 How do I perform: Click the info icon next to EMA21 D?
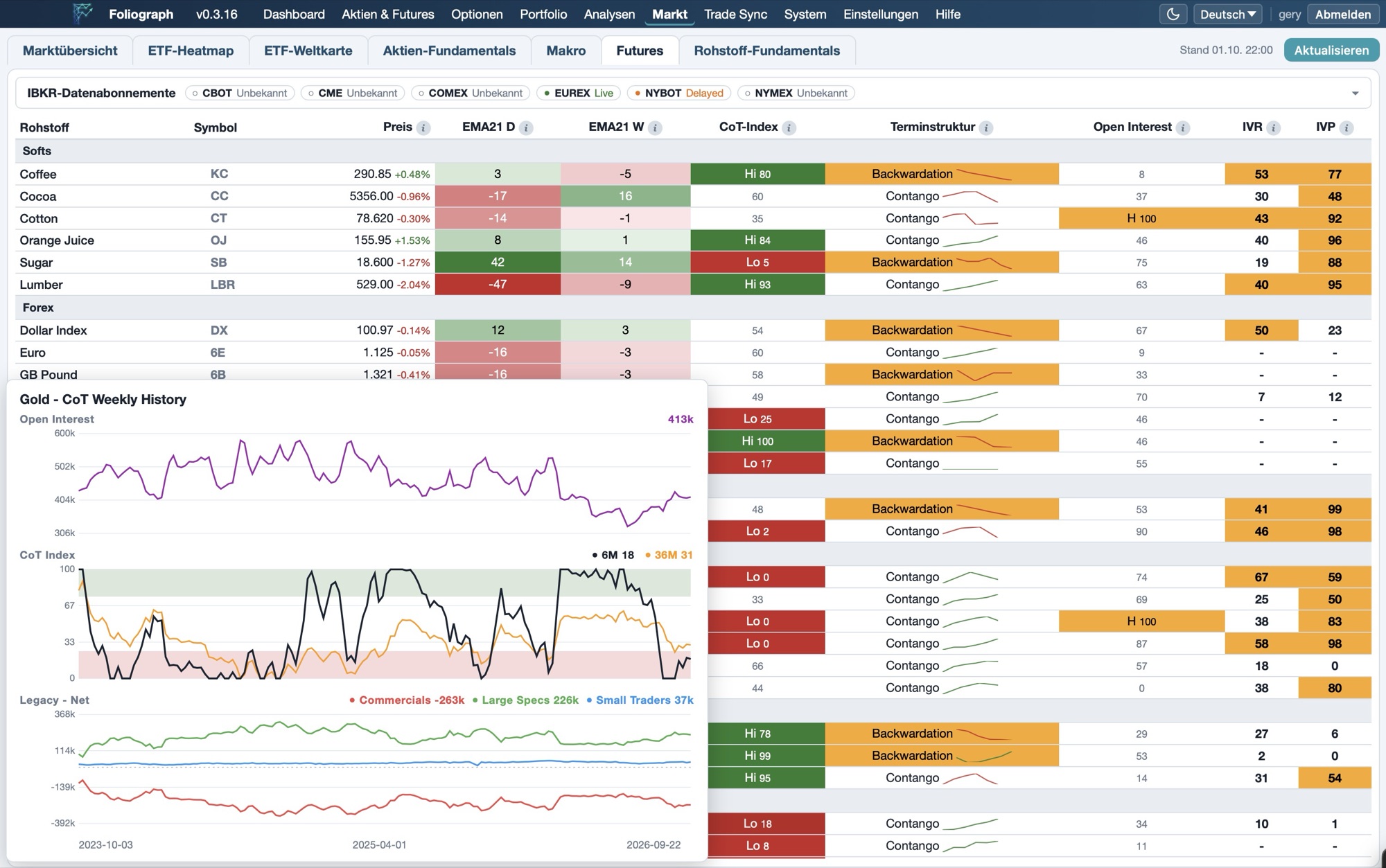(526, 128)
